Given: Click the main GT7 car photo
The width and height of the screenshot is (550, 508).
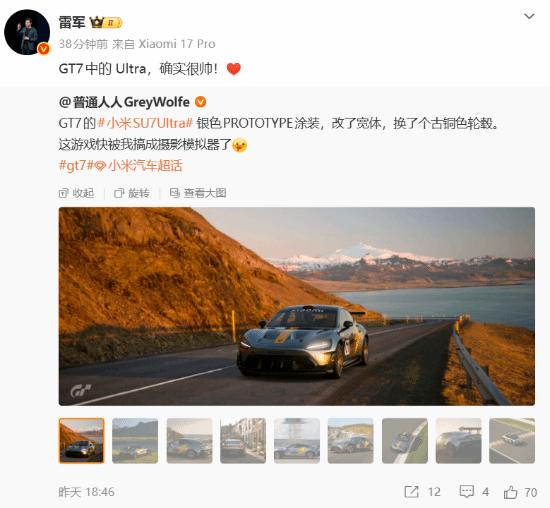Looking at the screenshot, I should coord(297,306).
